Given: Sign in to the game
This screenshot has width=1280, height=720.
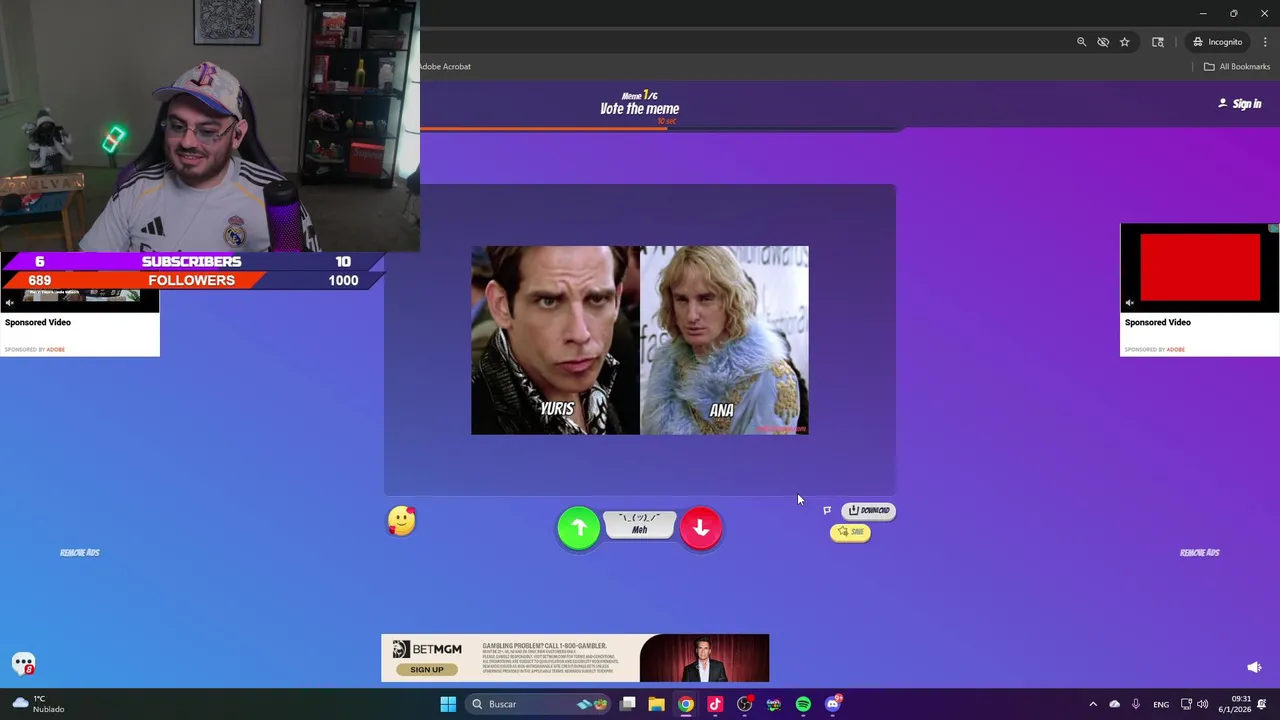Looking at the screenshot, I should [x=1240, y=104].
